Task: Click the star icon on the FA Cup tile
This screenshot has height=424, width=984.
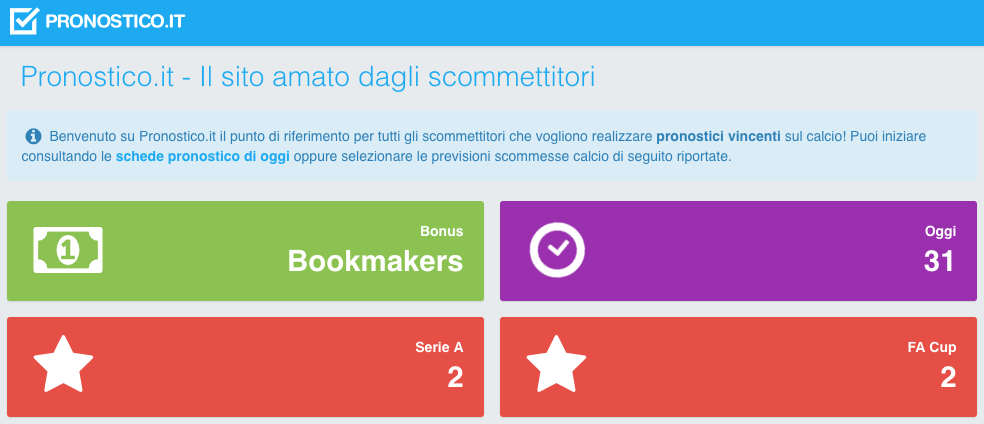Action: [x=556, y=364]
